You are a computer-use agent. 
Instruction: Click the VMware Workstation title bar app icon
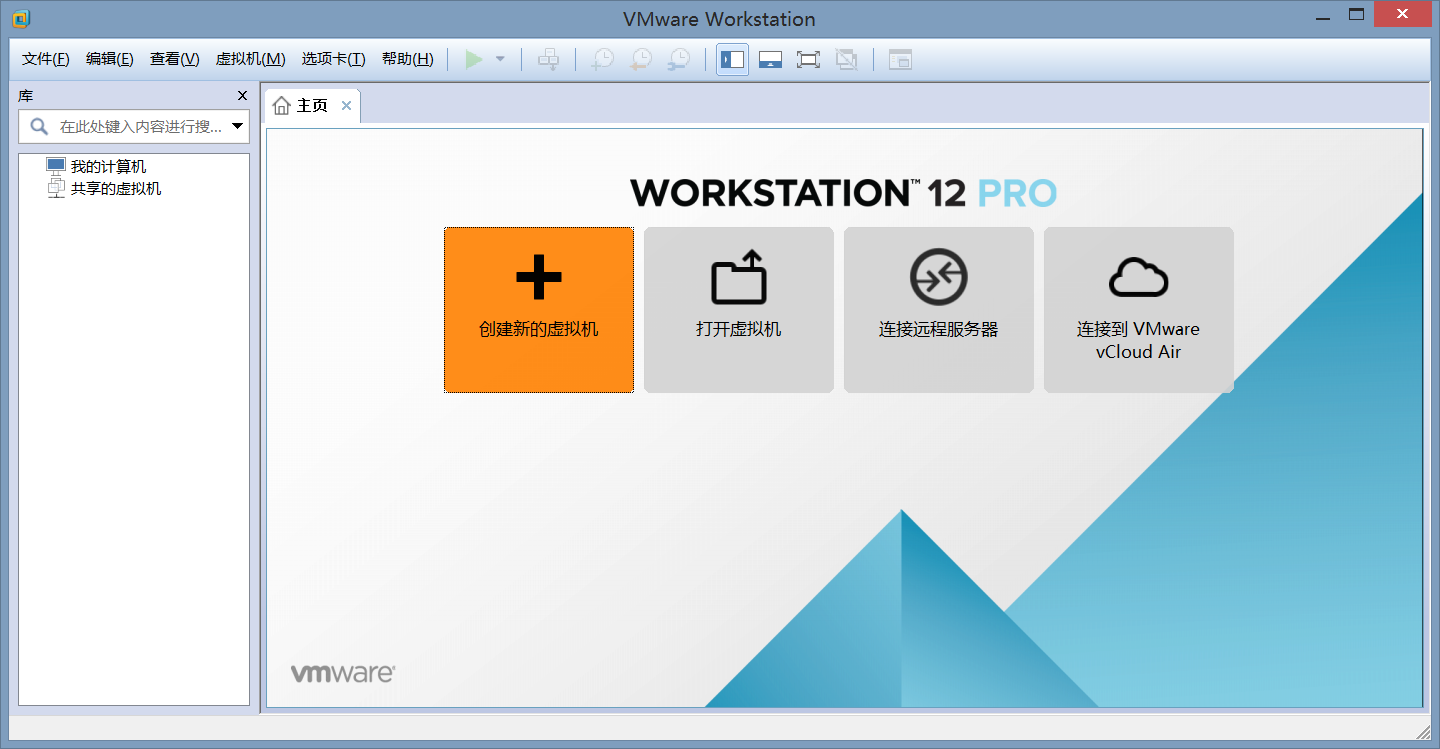pos(21,18)
